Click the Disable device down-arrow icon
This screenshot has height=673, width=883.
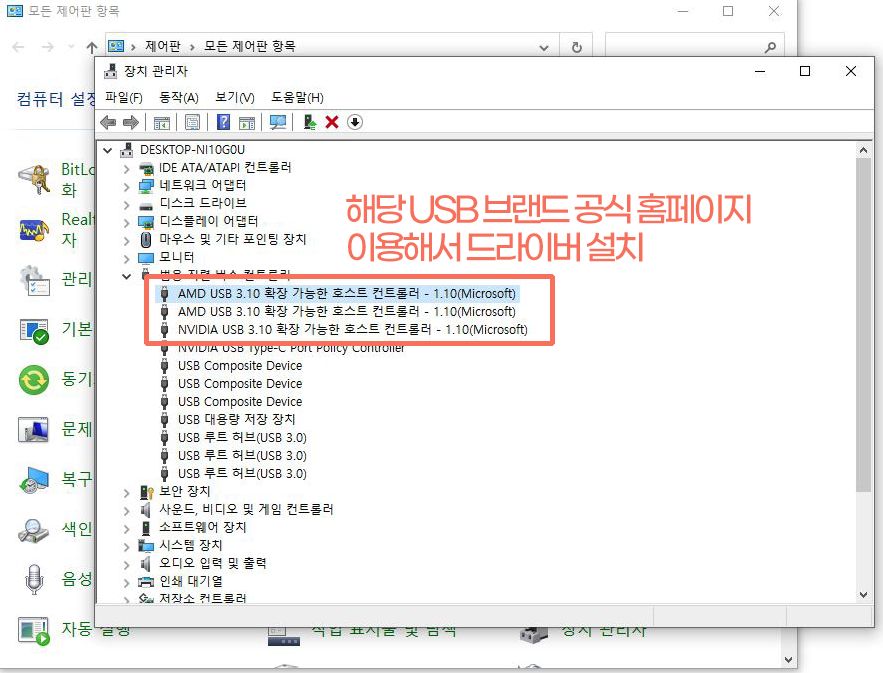[x=355, y=122]
